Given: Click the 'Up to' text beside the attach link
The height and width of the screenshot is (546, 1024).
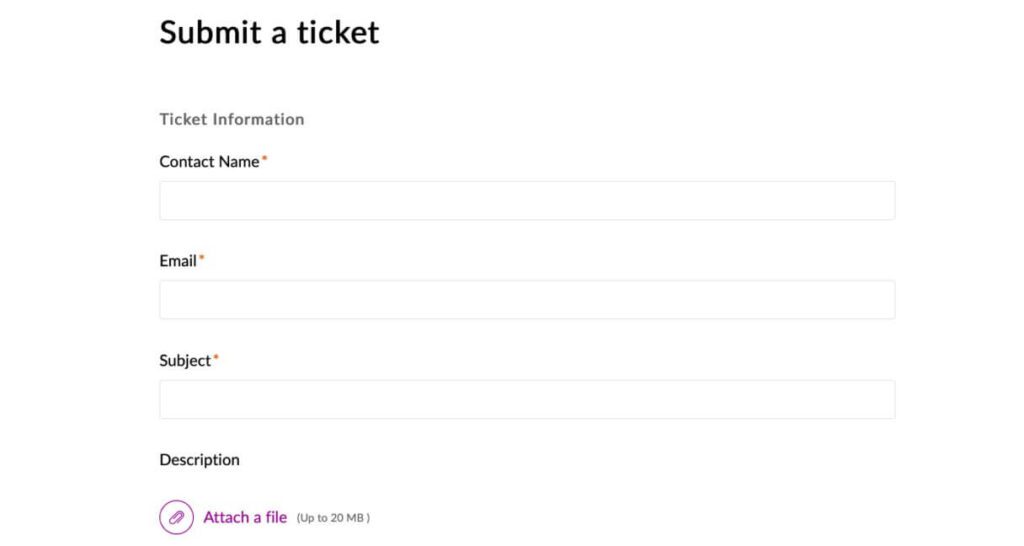Looking at the screenshot, I should click(x=314, y=518).
